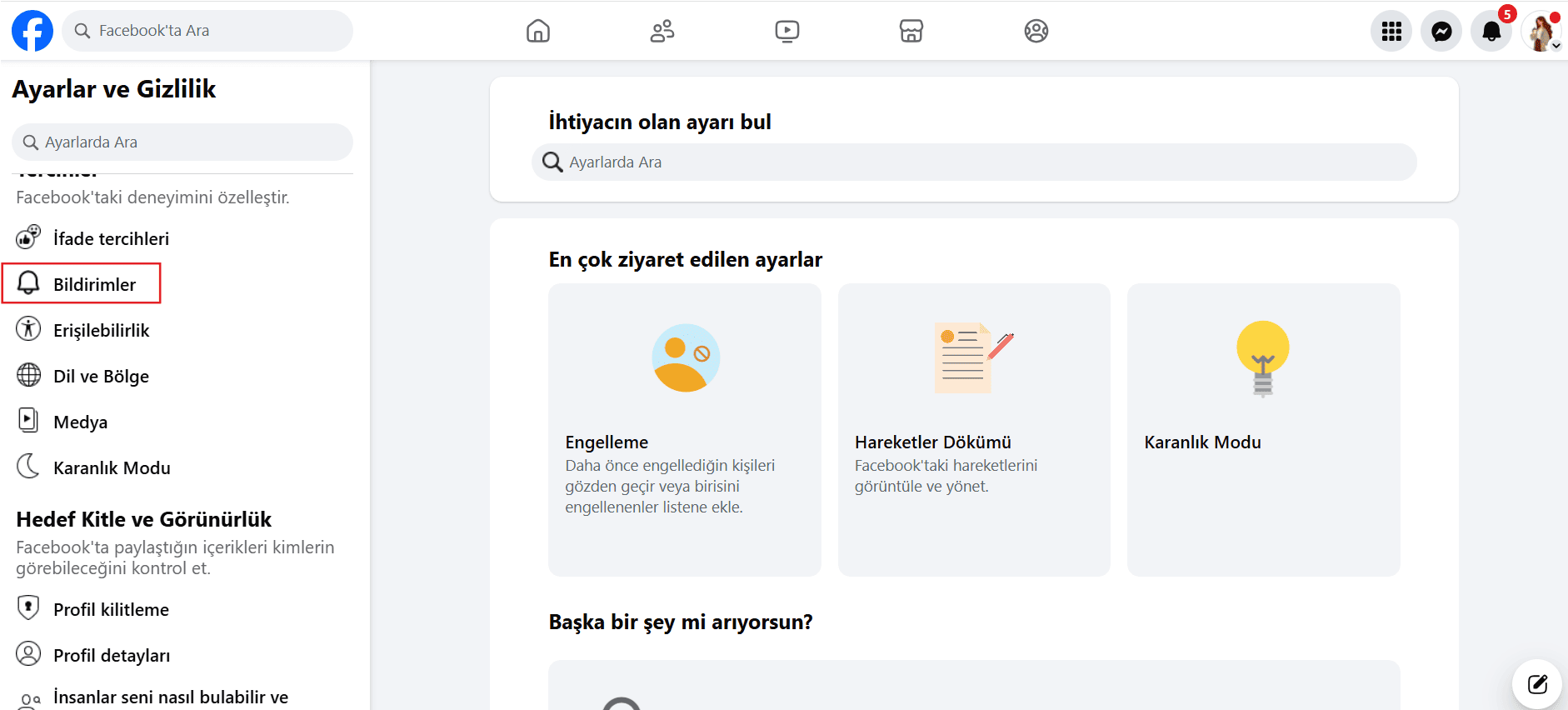
Task: Open İnsanlar seni nasıl bulabilir settings
Action: [x=182, y=697]
